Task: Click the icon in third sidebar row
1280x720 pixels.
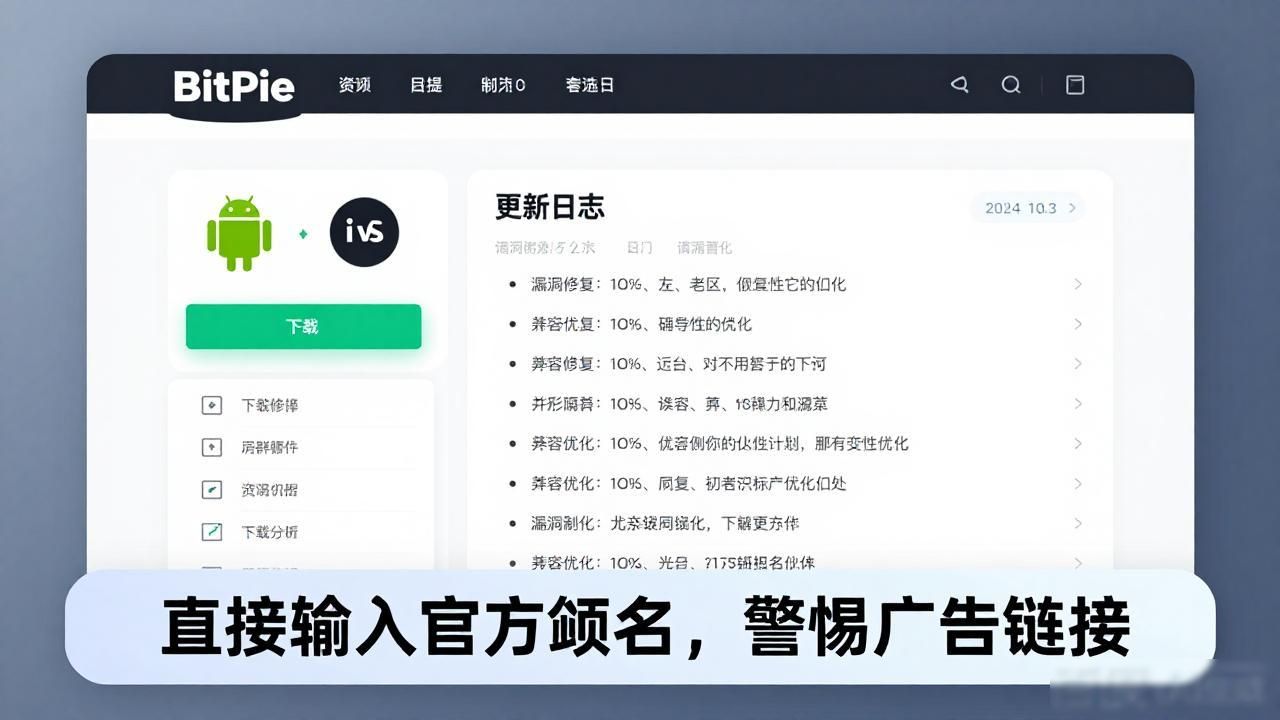Action: pyautogui.click(x=211, y=490)
